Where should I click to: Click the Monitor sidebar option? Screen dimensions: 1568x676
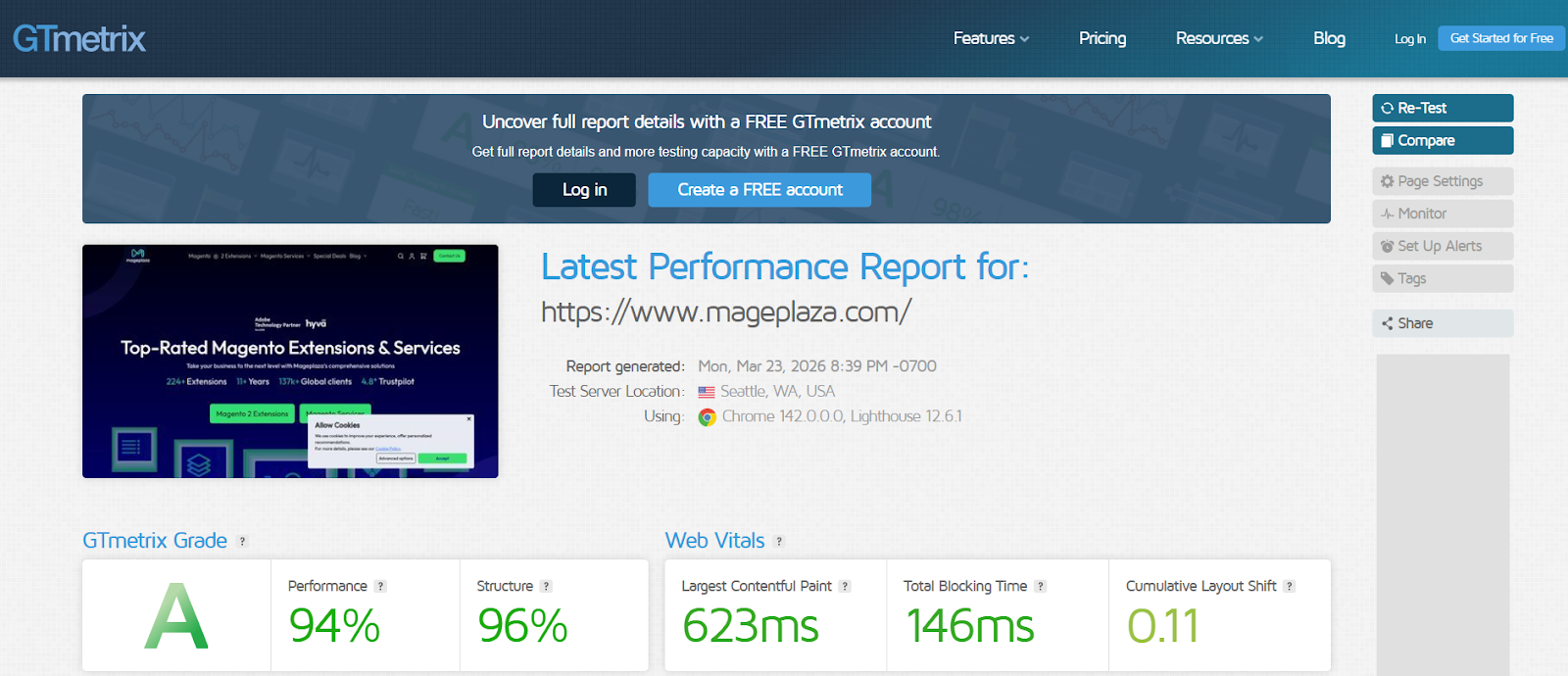tap(1443, 214)
